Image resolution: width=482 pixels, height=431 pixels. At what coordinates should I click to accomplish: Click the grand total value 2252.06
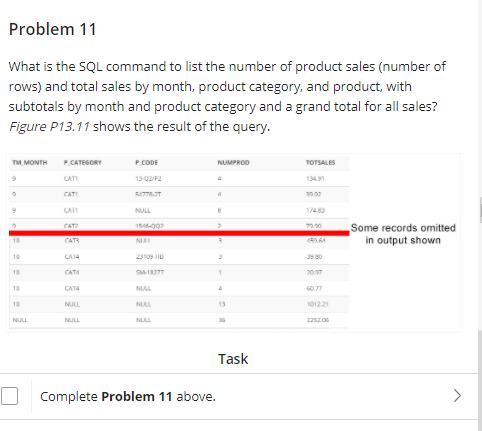[x=318, y=320]
